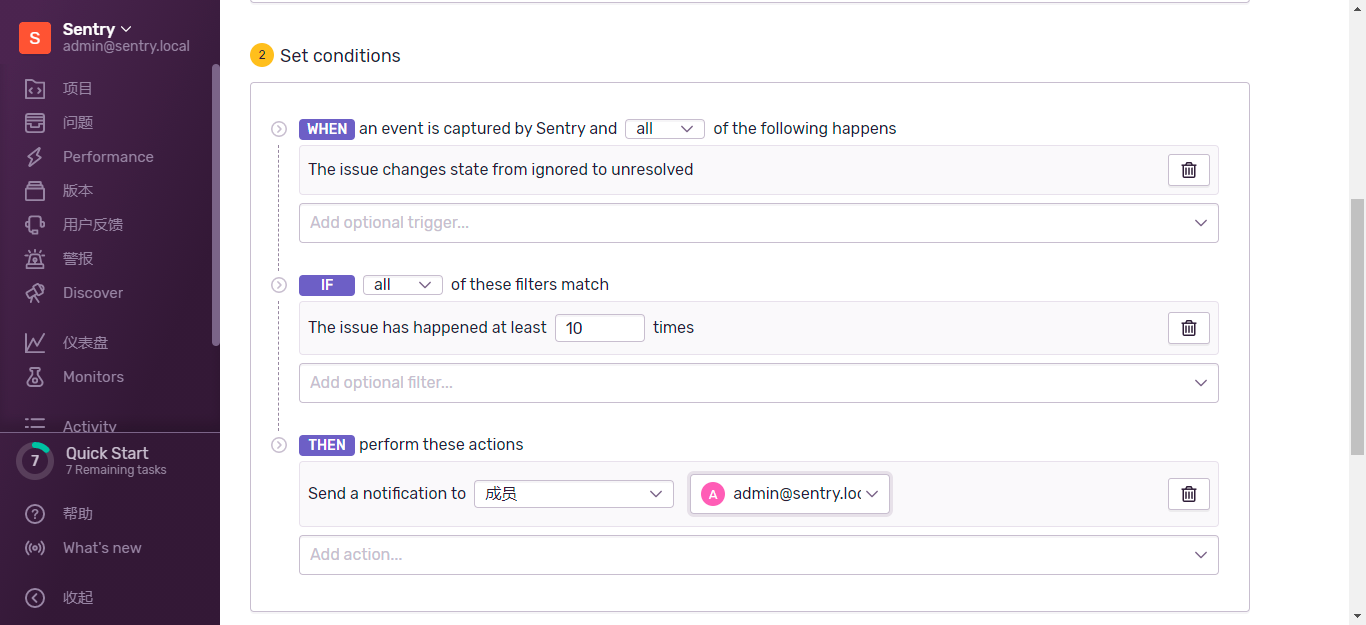Click the purple THEN badge

pos(327,445)
